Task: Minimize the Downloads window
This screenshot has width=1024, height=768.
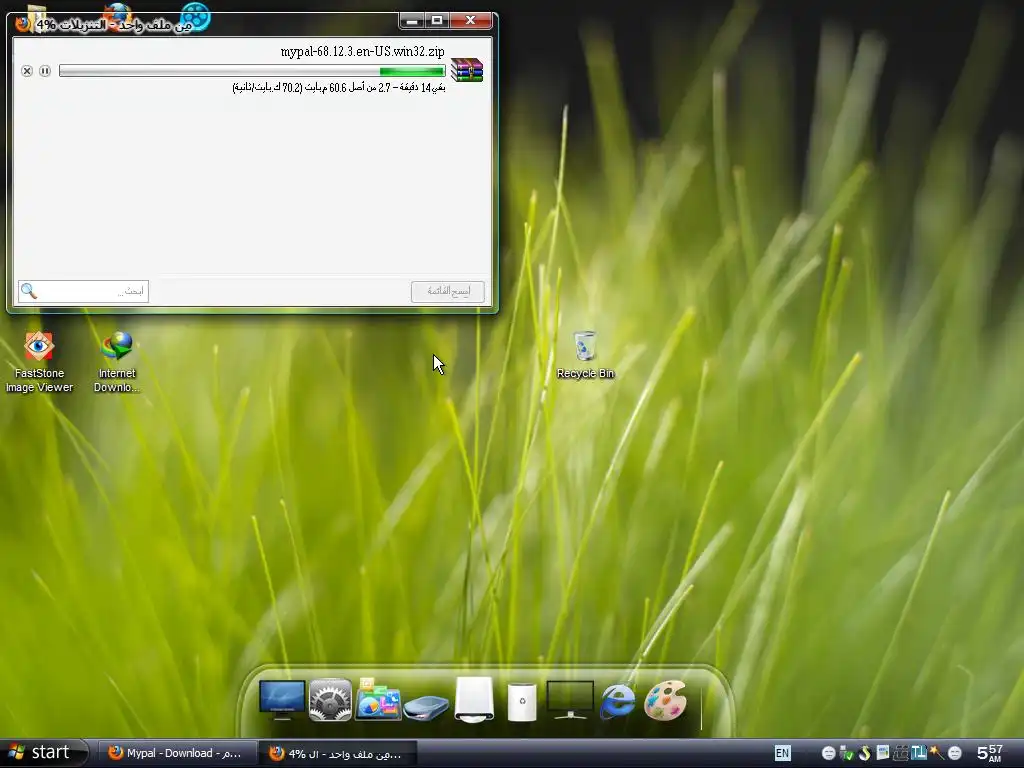Action: [412, 21]
